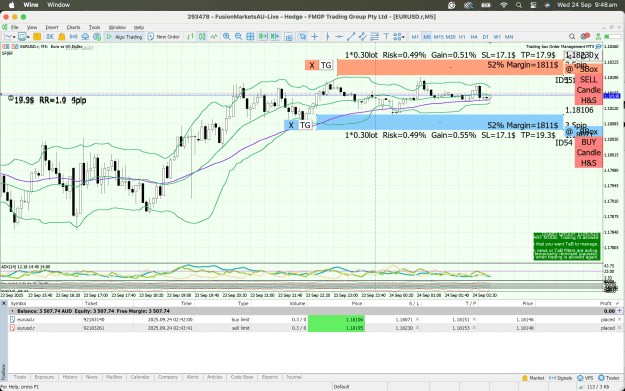Zoom in on the chart

[227, 37]
